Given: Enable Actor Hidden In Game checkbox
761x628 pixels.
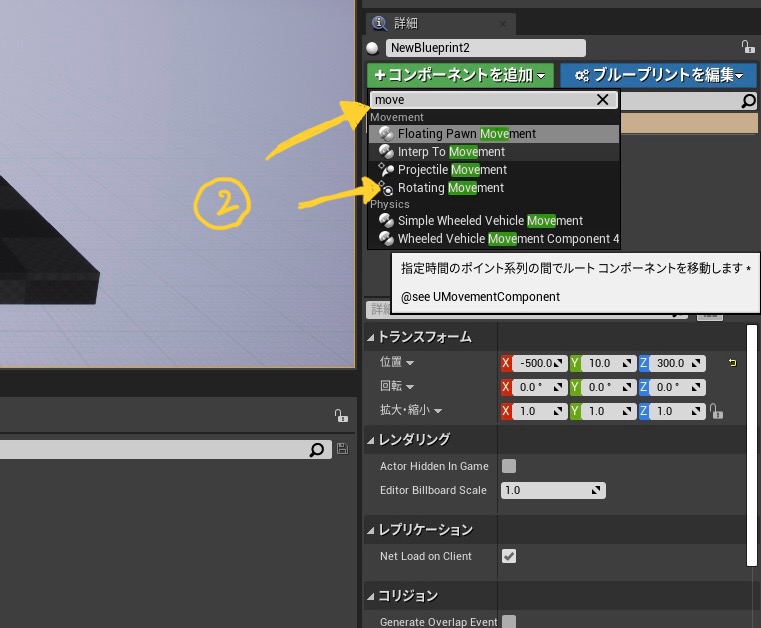Looking at the screenshot, I should (509, 466).
